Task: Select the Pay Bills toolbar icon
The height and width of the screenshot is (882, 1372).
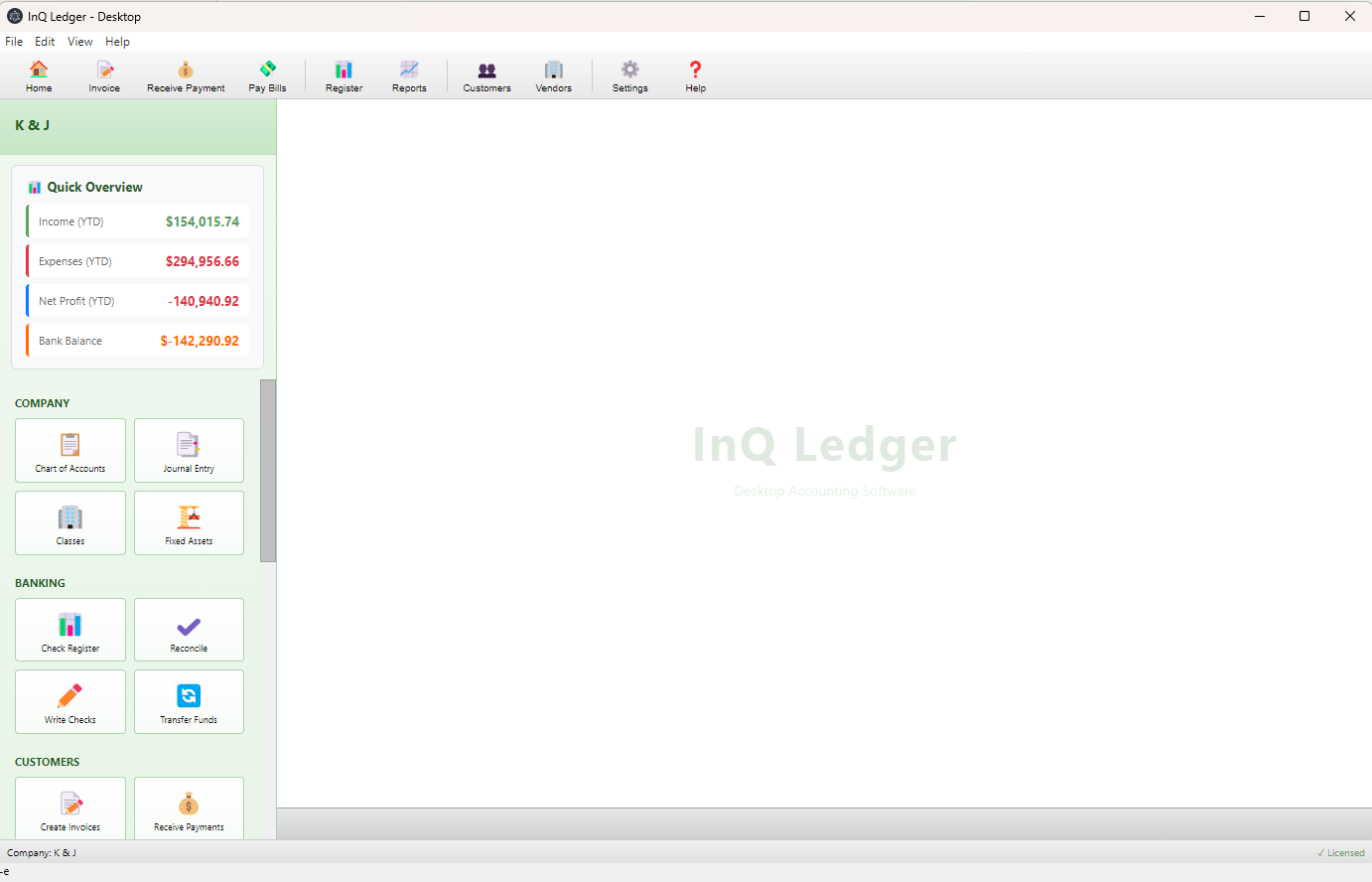Action: coord(267,75)
